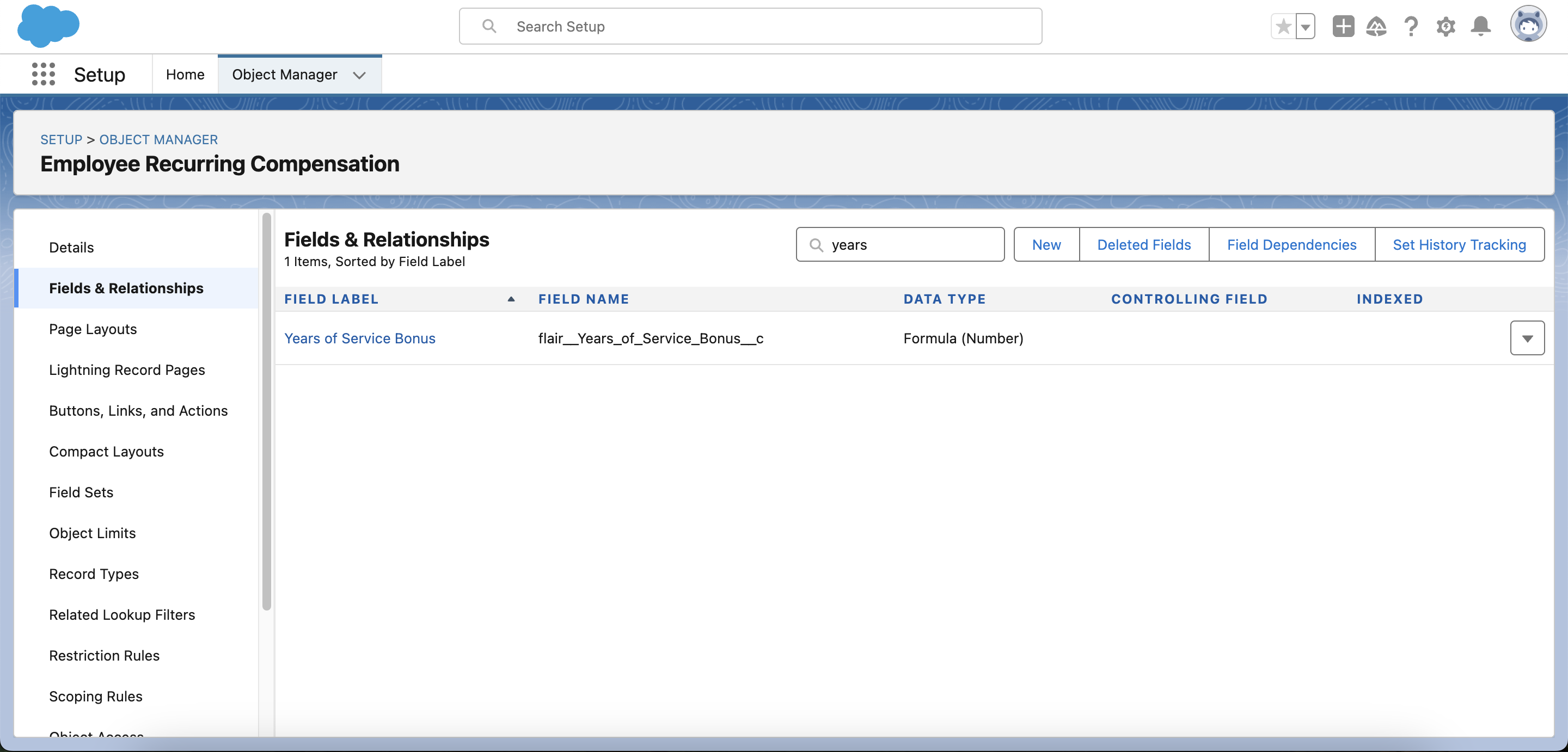Click the New field button

coord(1046,244)
